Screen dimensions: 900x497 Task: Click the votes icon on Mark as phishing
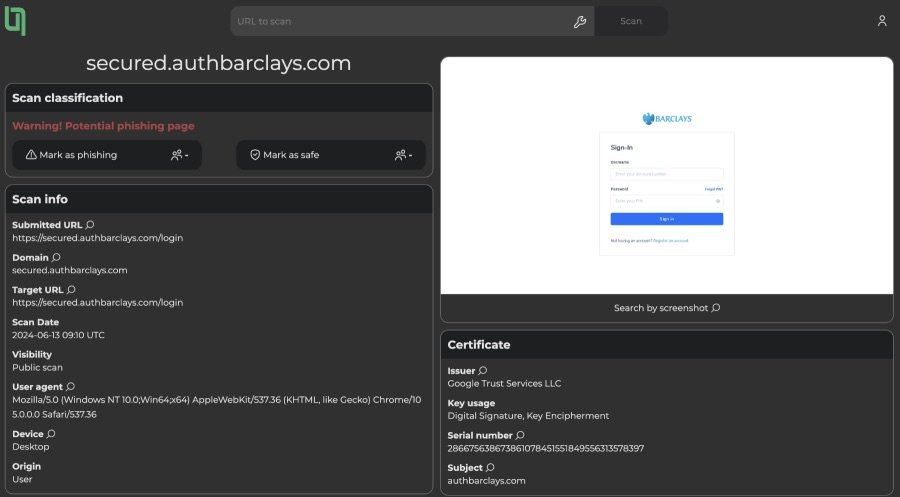[176, 155]
